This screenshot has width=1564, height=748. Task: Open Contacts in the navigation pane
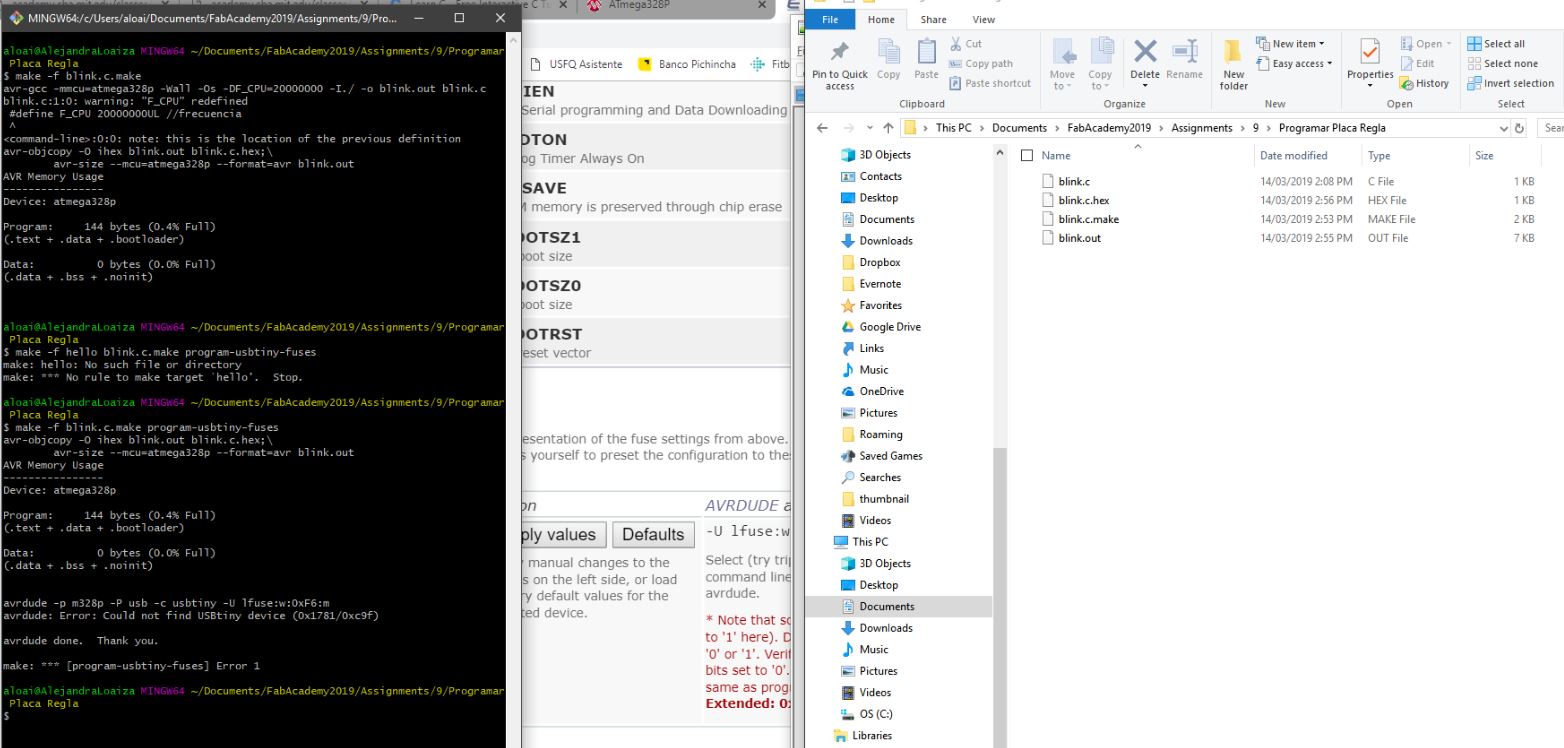click(870, 176)
